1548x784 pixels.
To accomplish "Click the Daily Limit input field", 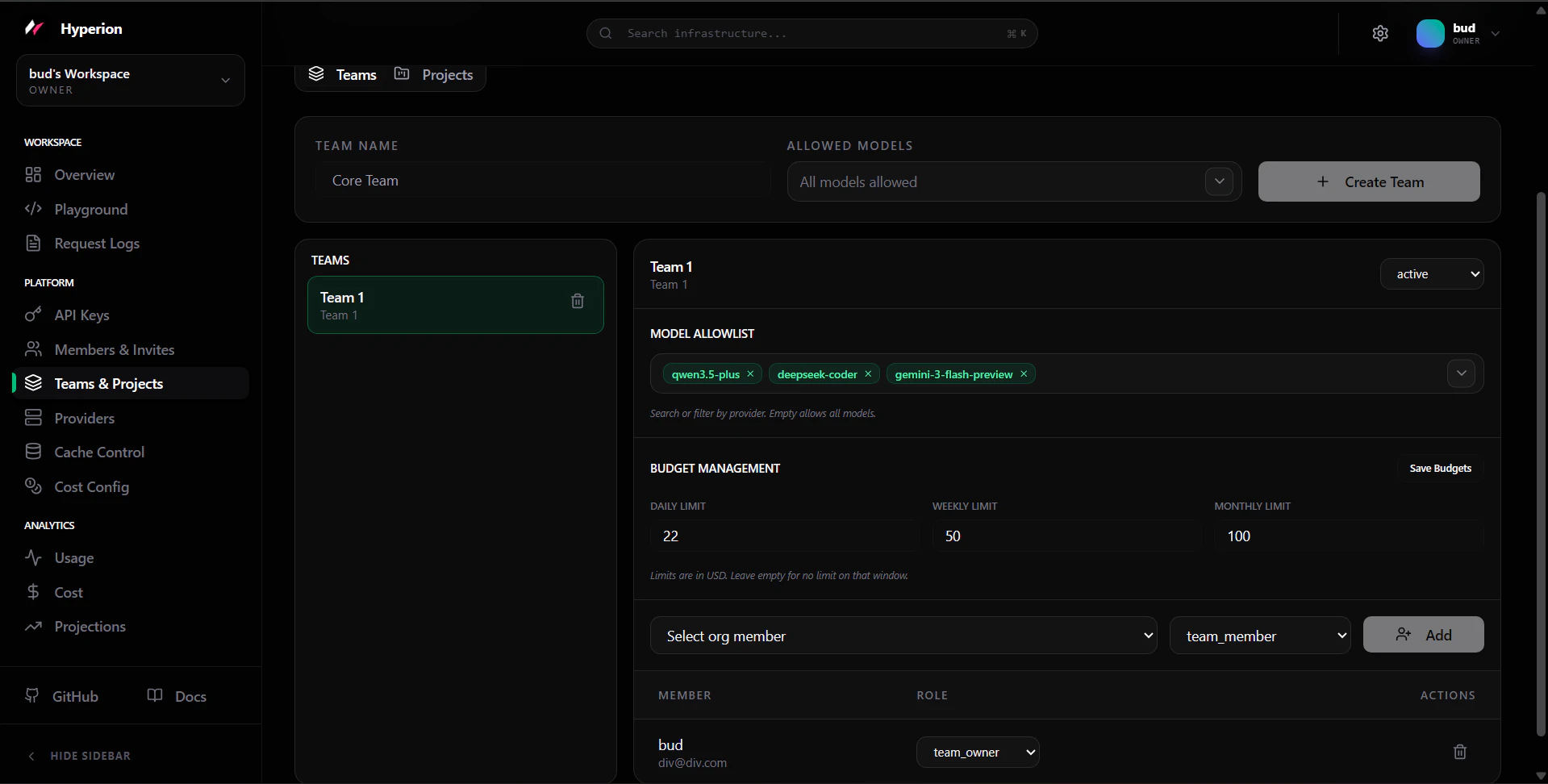I will tap(783, 536).
